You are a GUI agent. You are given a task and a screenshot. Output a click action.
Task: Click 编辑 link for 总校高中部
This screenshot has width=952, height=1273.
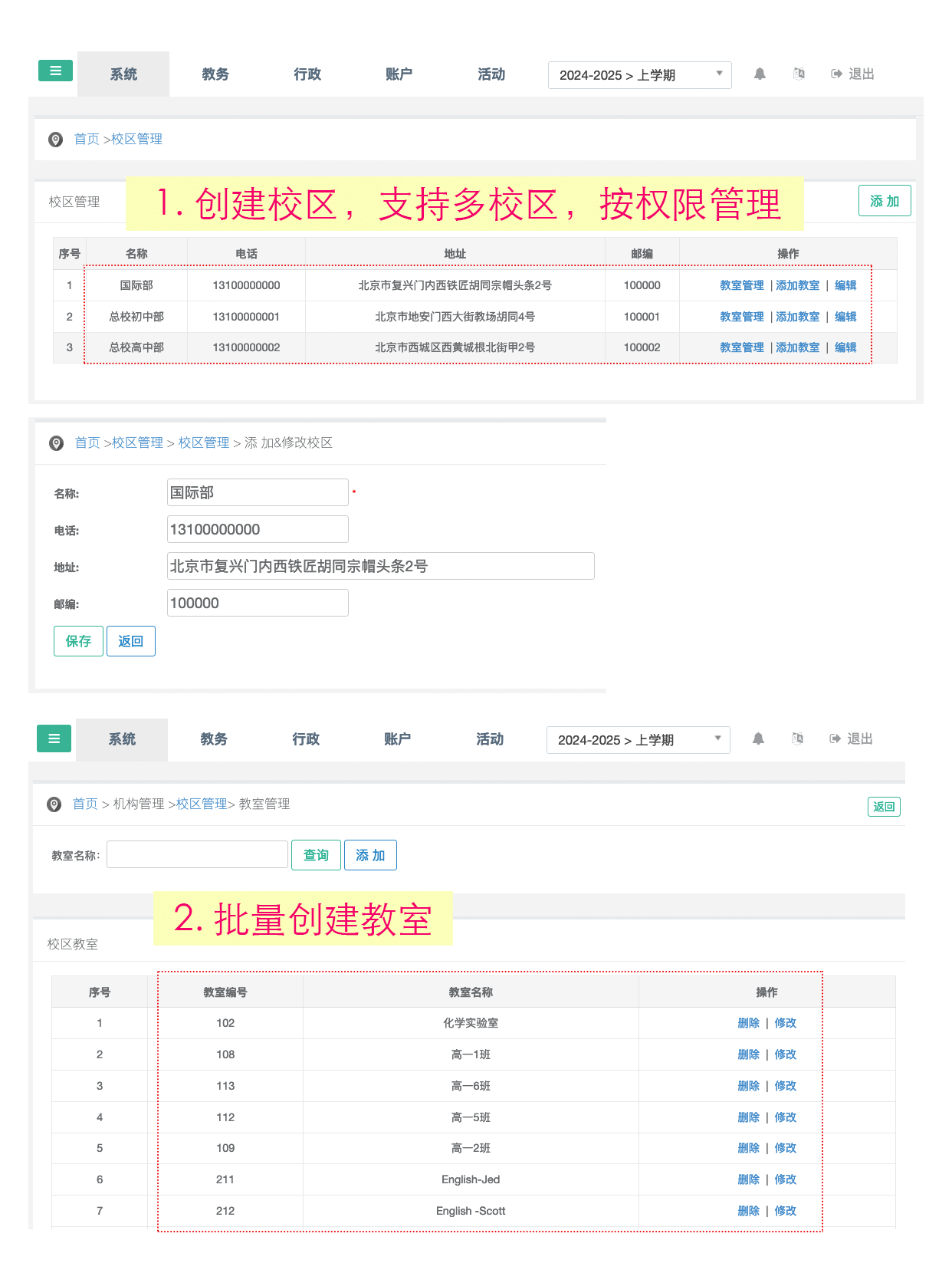click(x=845, y=347)
